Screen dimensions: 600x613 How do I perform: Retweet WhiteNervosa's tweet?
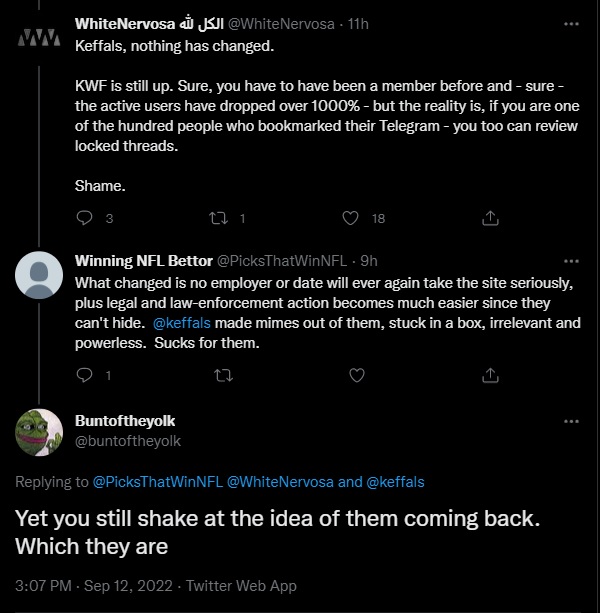(x=218, y=218)
